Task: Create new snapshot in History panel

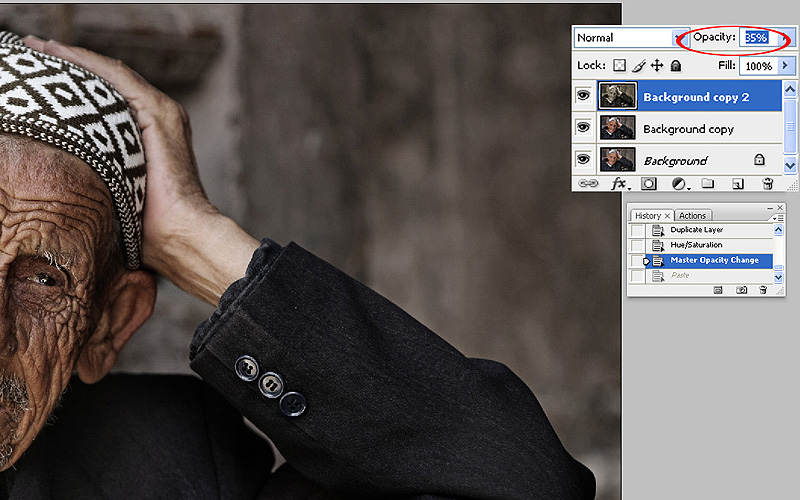Action: click(742, 290)
